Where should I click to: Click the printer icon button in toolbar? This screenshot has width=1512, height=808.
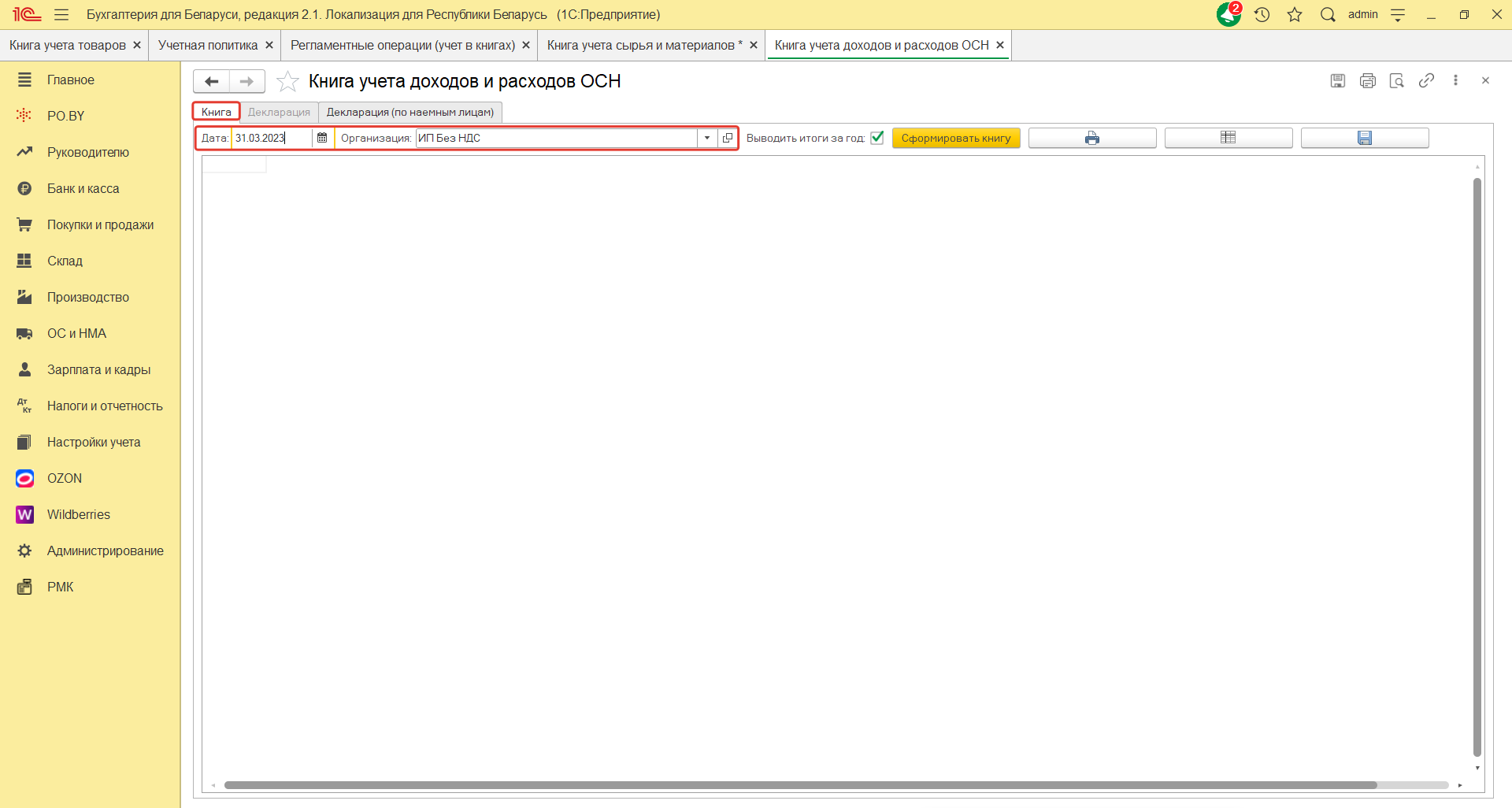(x=1091, y=138)
